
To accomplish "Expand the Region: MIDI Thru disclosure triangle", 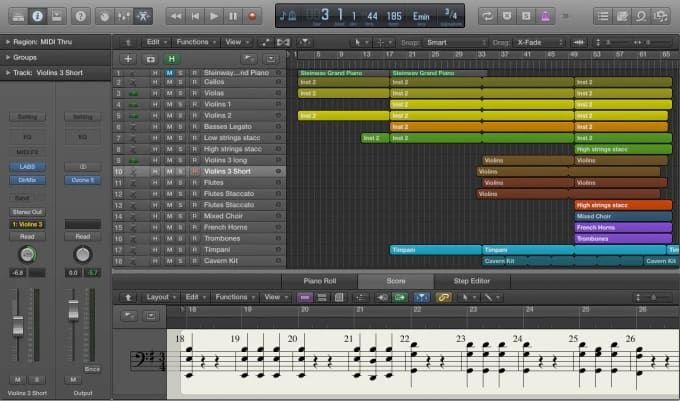I will coord(8,42).
